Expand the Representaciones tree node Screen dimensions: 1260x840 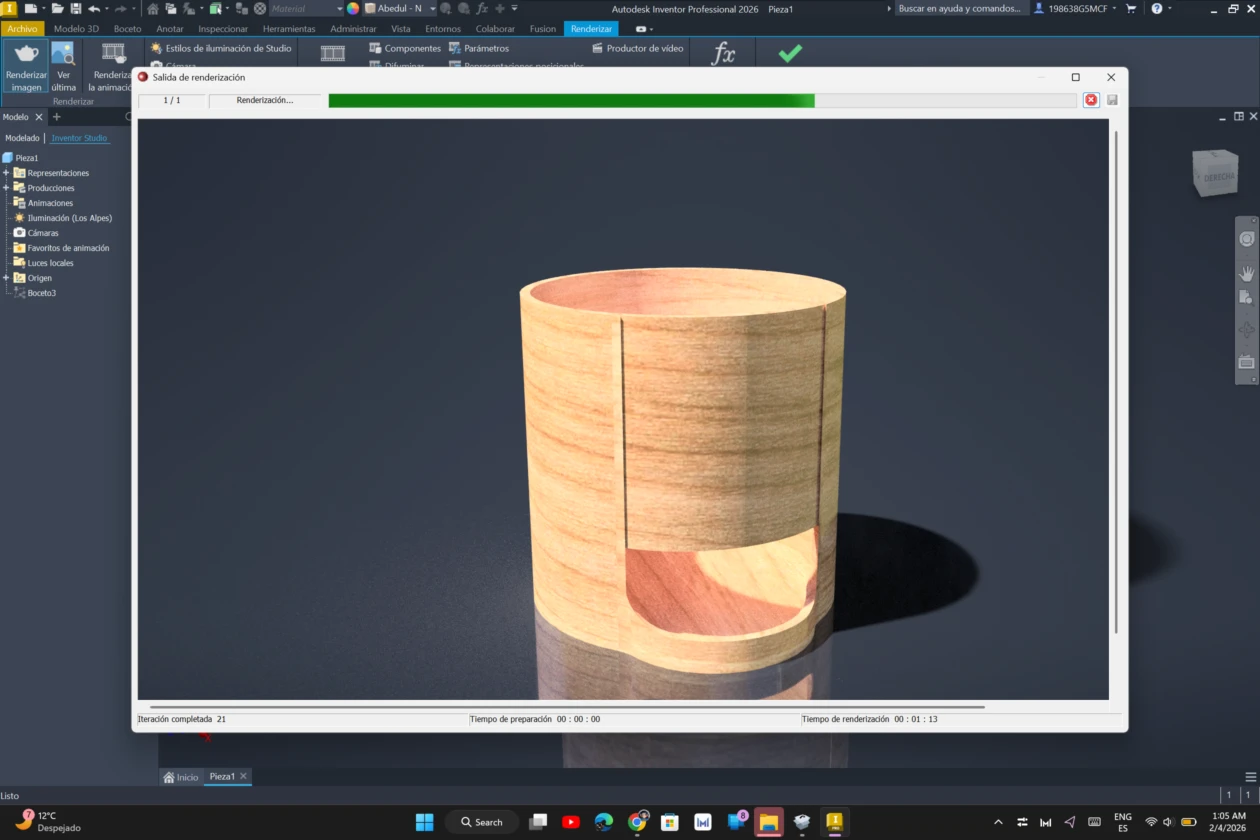(6, 173)
